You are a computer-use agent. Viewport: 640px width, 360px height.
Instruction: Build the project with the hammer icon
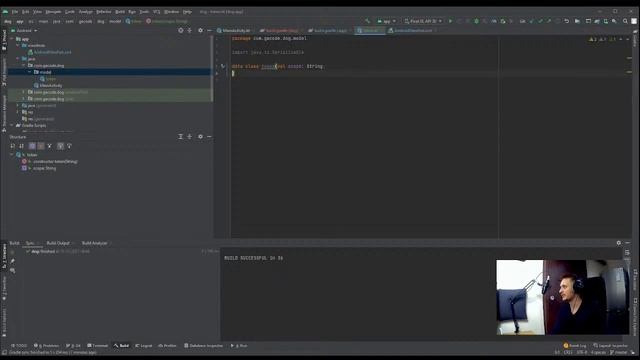pyautogui.click(x=367, y=21)
